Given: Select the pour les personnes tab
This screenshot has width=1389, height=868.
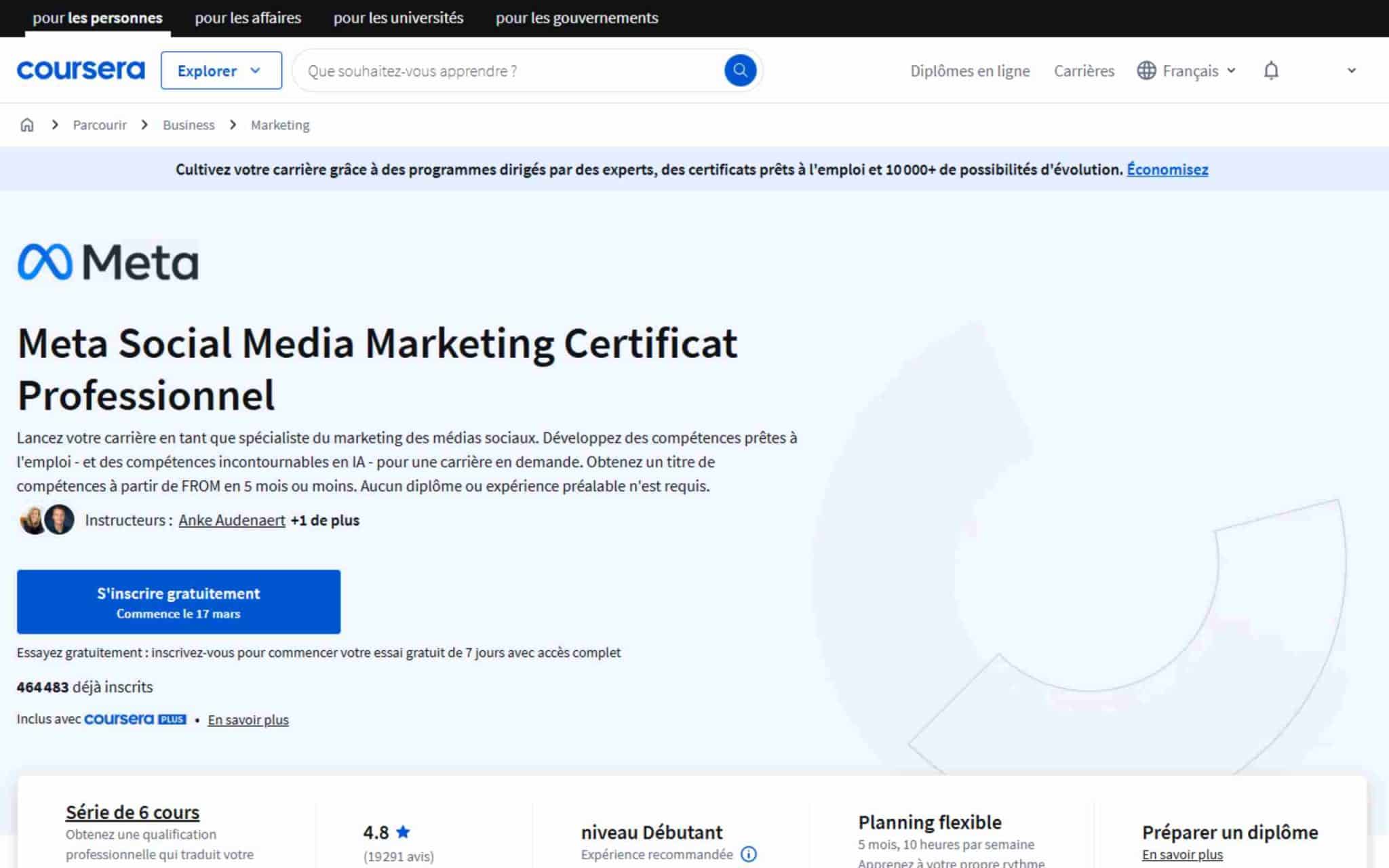Looking at the screenshot, I should [x=98, y=18].
